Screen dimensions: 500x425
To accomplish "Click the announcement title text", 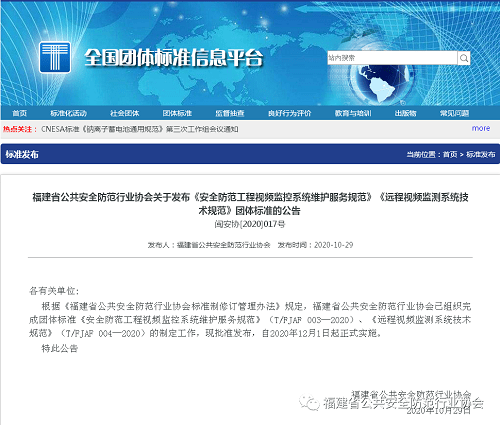I will [250, 204].
